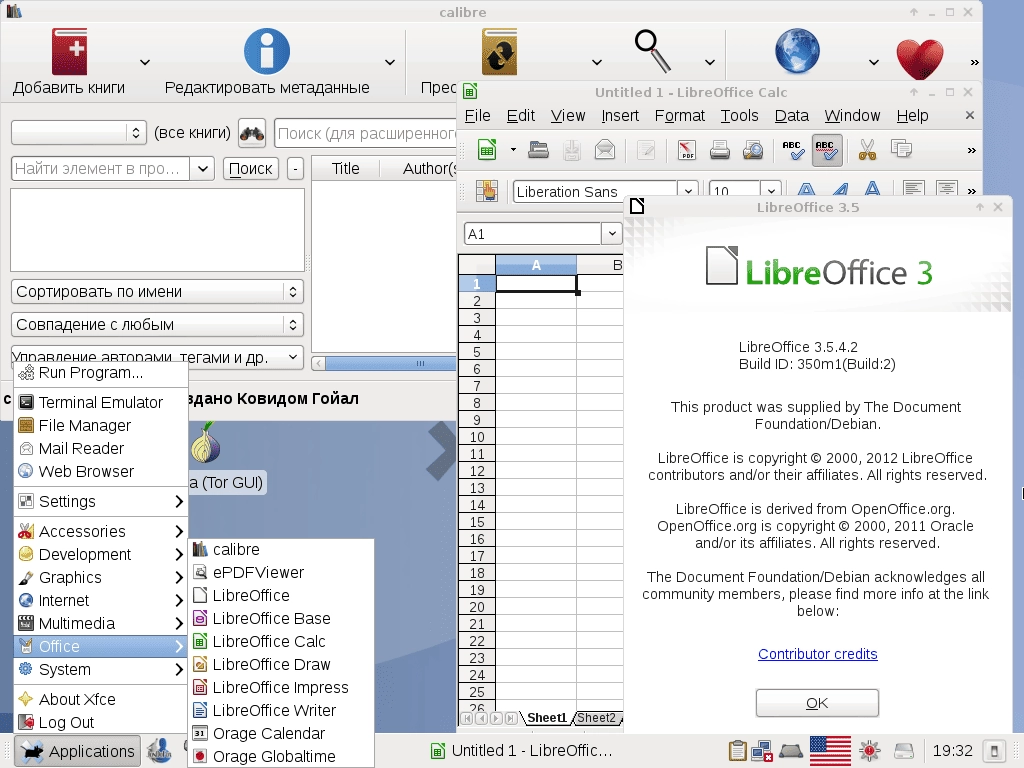Toggle Italic formatting in Calc
This screenshot has height=768, width=1024.
(x=840, y=189)
